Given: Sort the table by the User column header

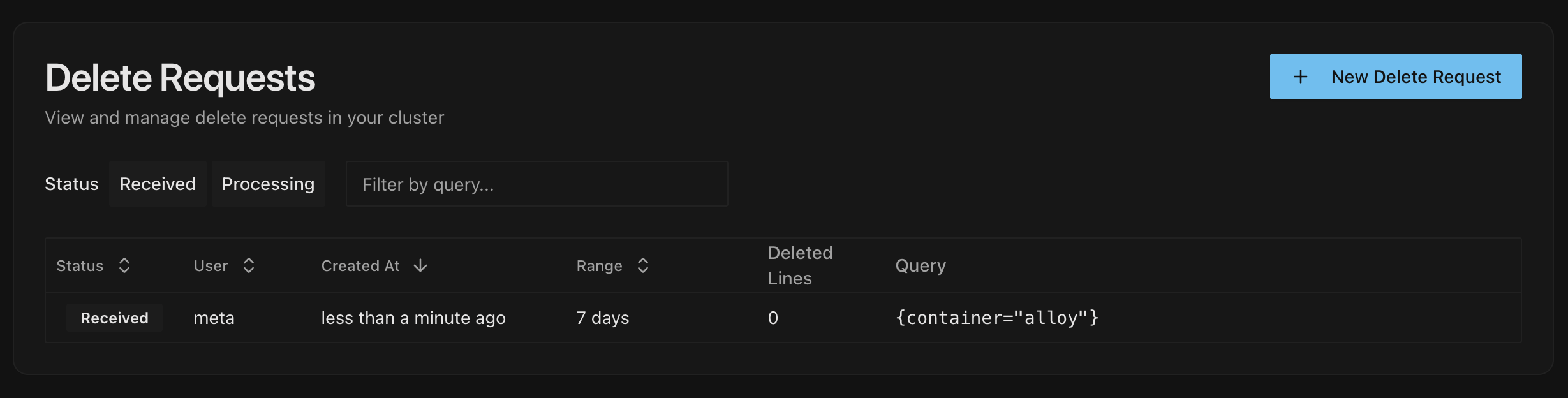Looking at the screenshot, I should pyautogui.click(x=211, y=265).
